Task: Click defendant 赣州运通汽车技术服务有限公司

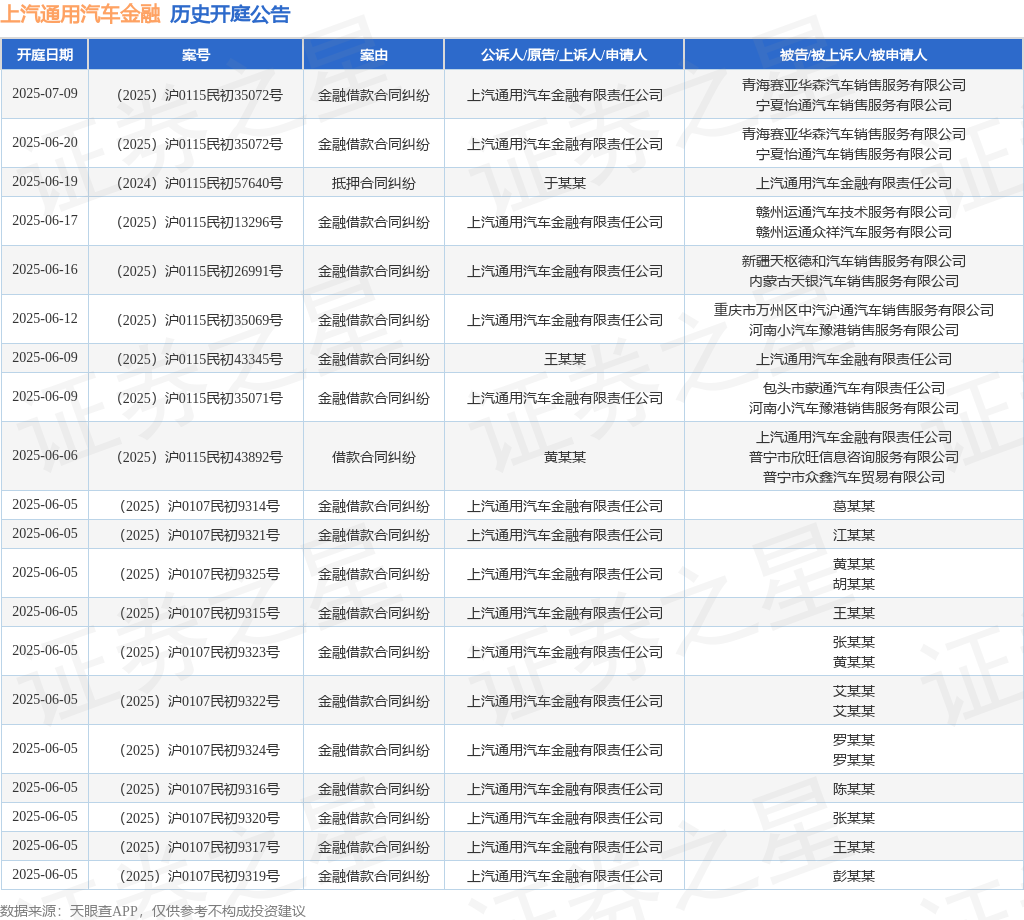Action: [854, 212]
